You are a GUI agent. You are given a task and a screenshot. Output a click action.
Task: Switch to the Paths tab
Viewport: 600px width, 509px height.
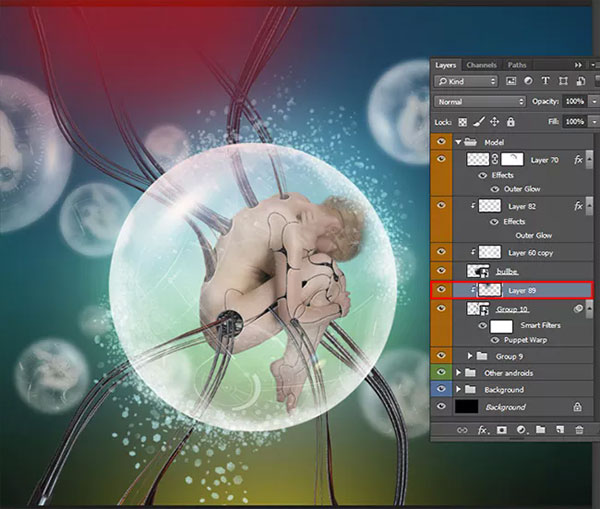pyautogui.click(x=517, y=65)
